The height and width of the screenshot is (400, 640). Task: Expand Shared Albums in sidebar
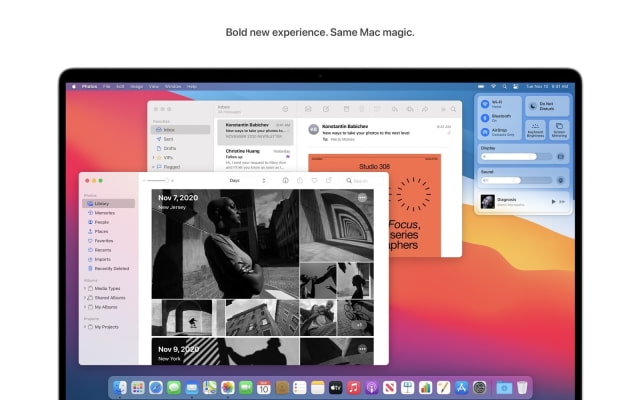[x=85, y=296]
